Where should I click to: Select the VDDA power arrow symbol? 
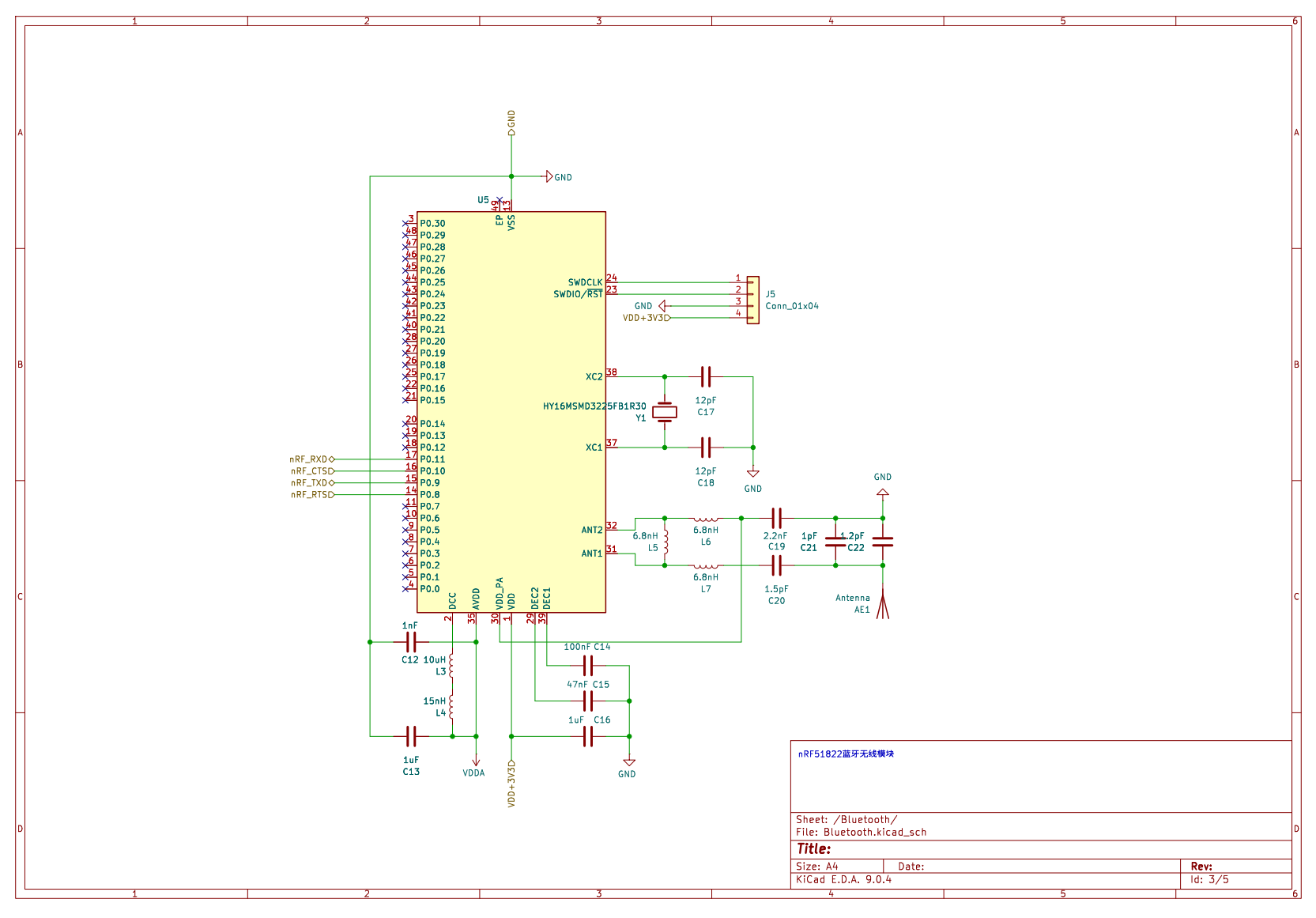tap(476, 761)
